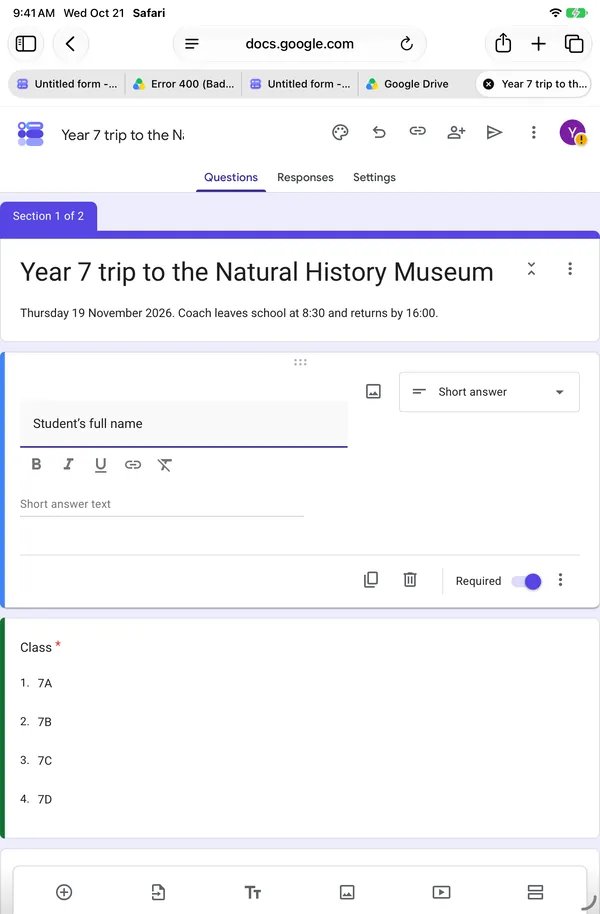Duplicate the Student's full name question
The height and width of the screenshot is (914, 600).
coord(371,580)
